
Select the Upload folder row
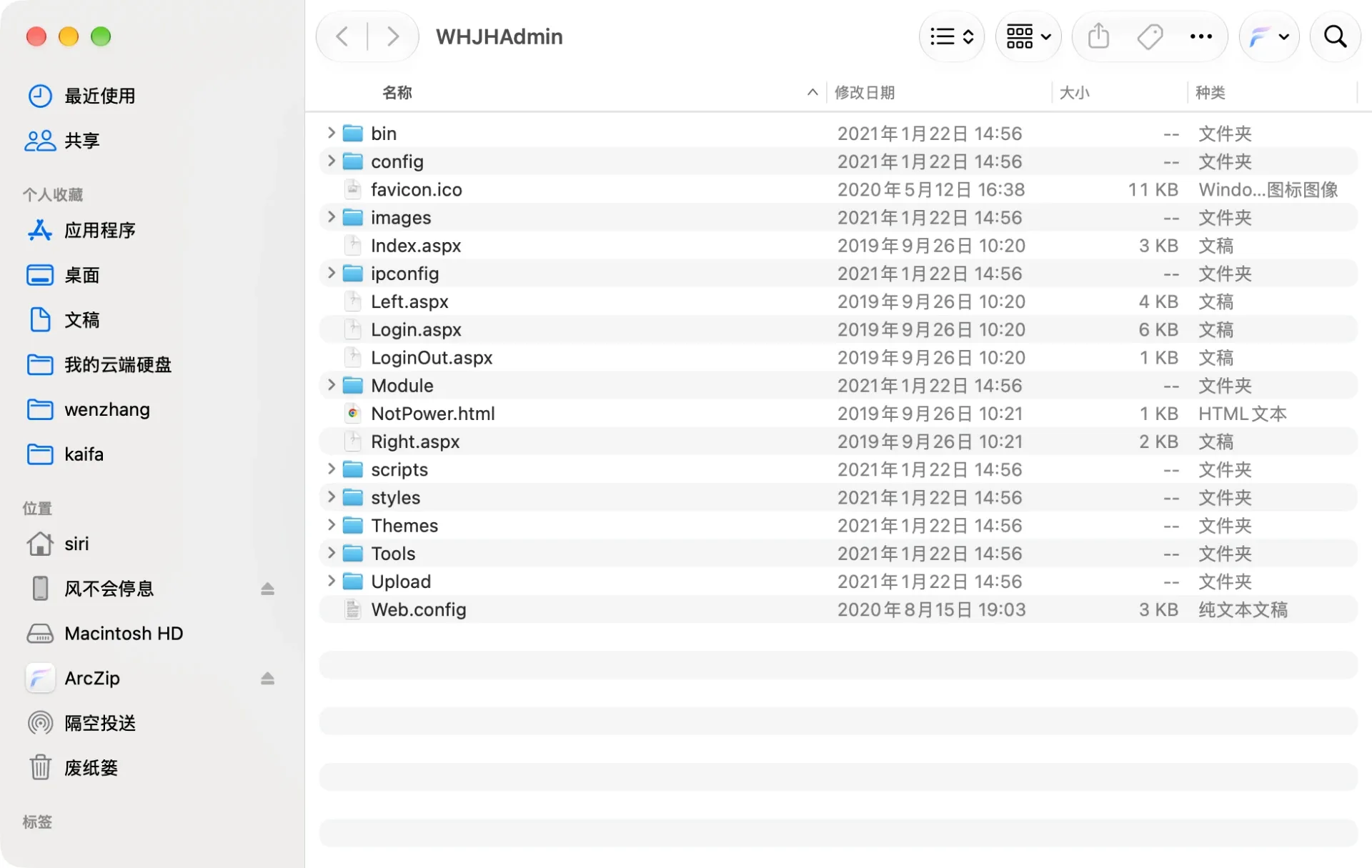pyautogui.click(x=838, y=582)
